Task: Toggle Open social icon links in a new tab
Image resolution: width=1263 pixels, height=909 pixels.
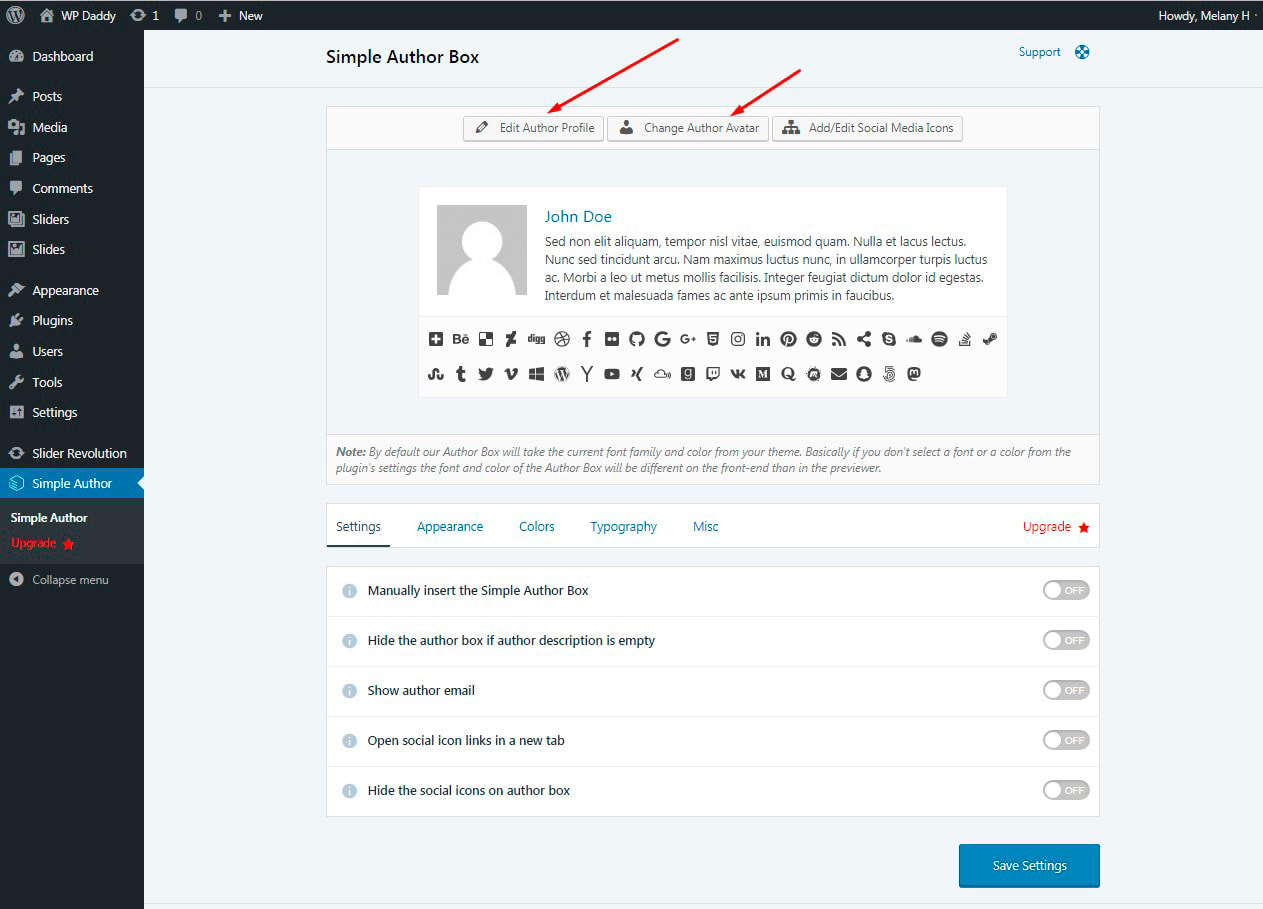Action: 1066,740
